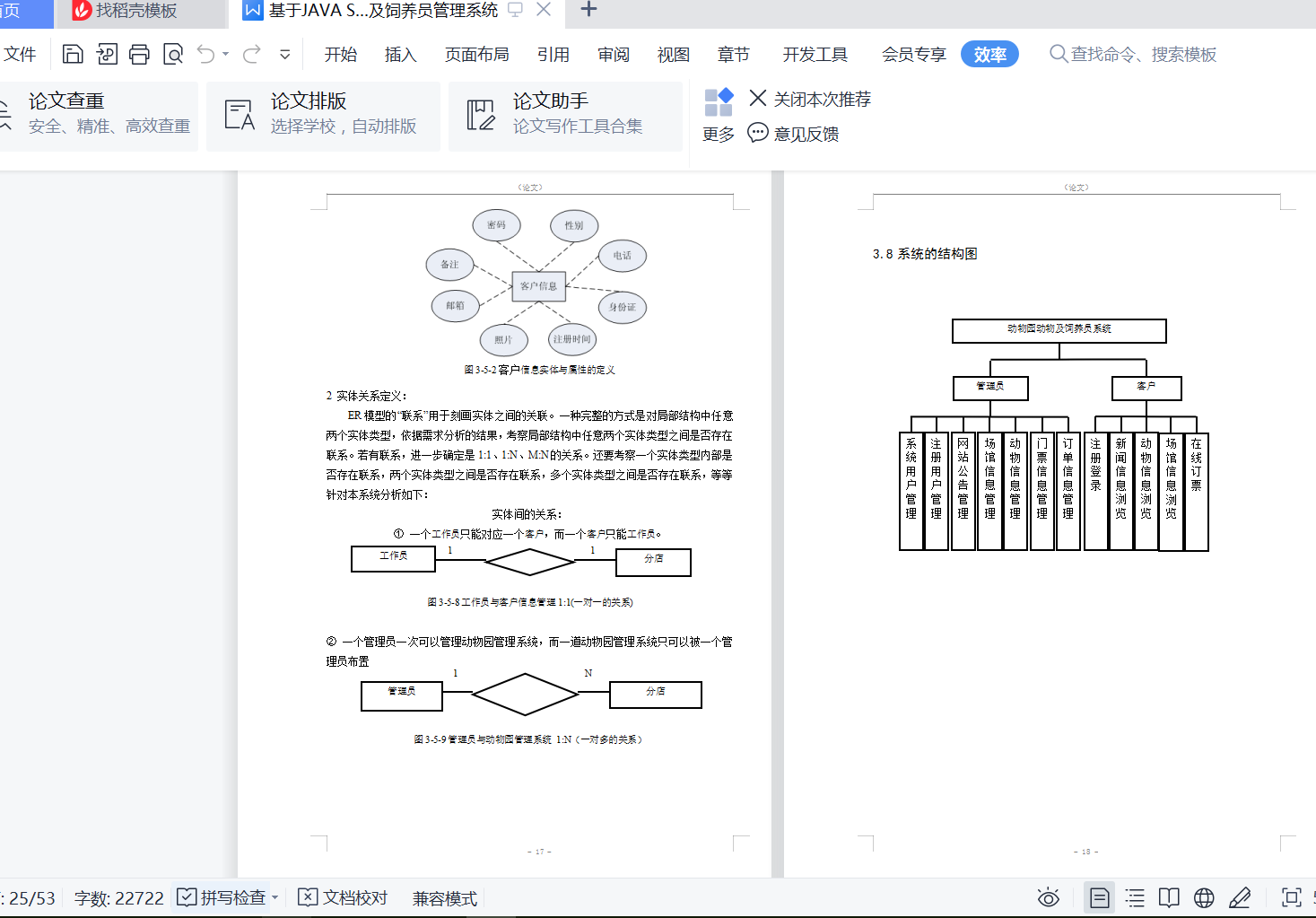The height and width of the screenshot is (918, 1316).
Task: Click the Save icon in quick toolbar
Action: pos(73,55)
